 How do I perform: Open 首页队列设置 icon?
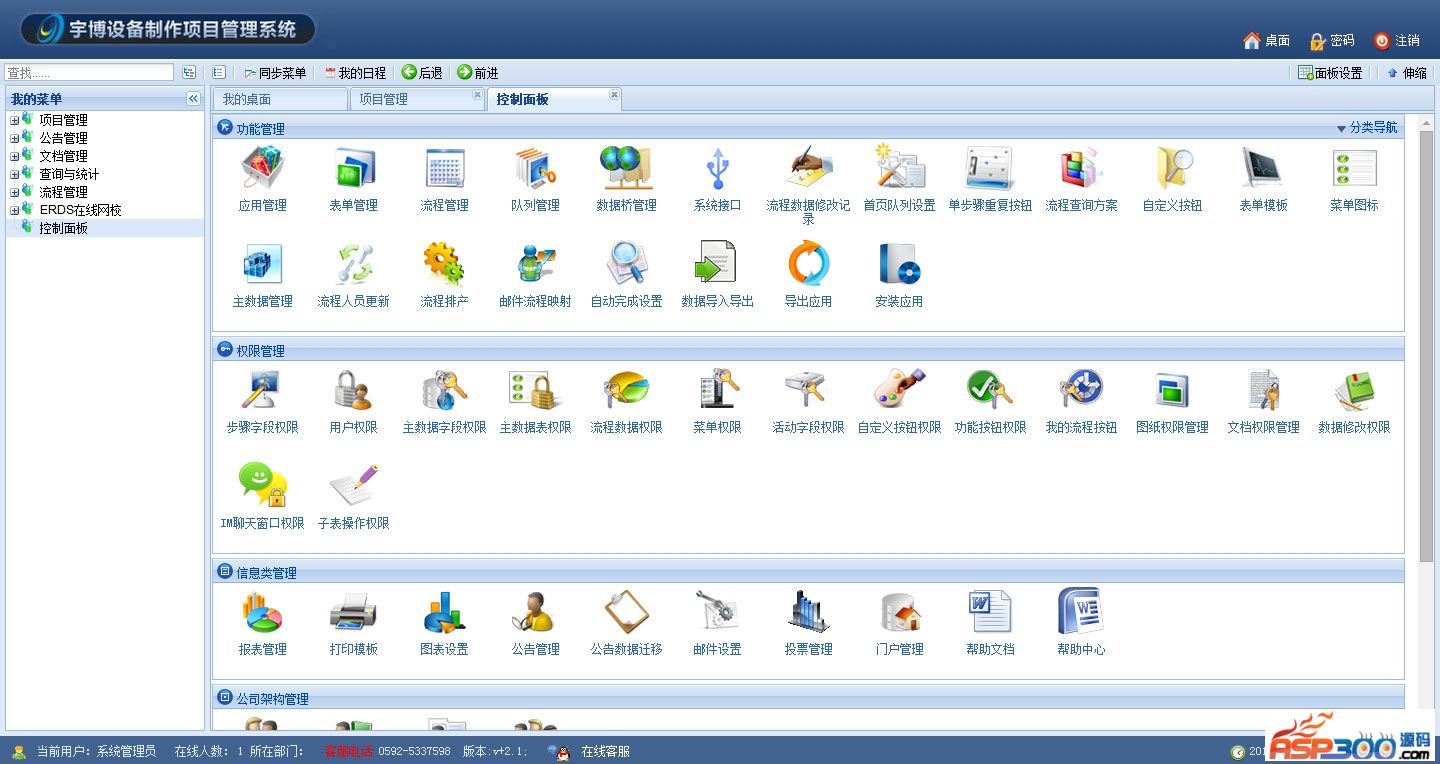click(x=899, y=168)
